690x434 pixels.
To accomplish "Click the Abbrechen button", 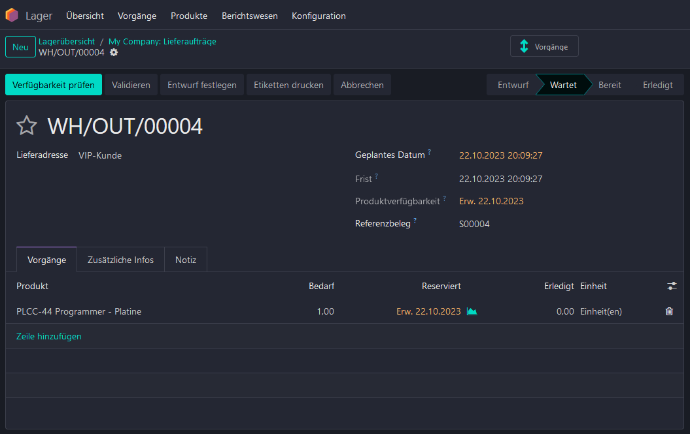I will pyautogui.click(x=362, y=85).
